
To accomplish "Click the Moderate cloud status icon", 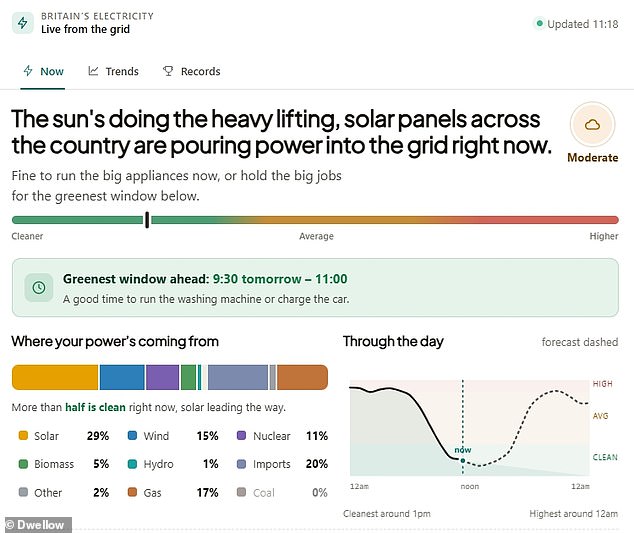I will (x=592, y=125).
